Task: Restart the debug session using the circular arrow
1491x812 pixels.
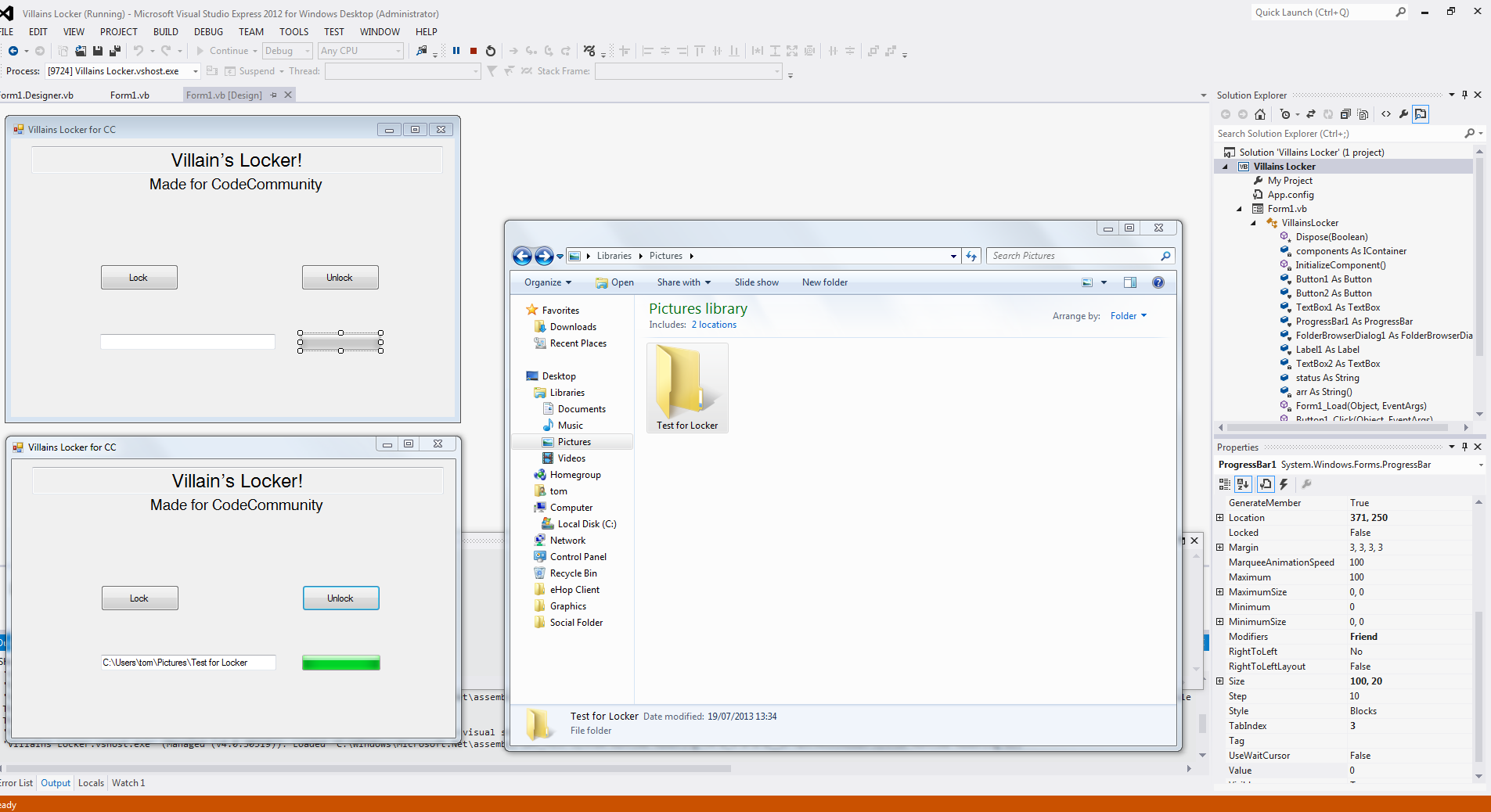Action: (491, 51)
